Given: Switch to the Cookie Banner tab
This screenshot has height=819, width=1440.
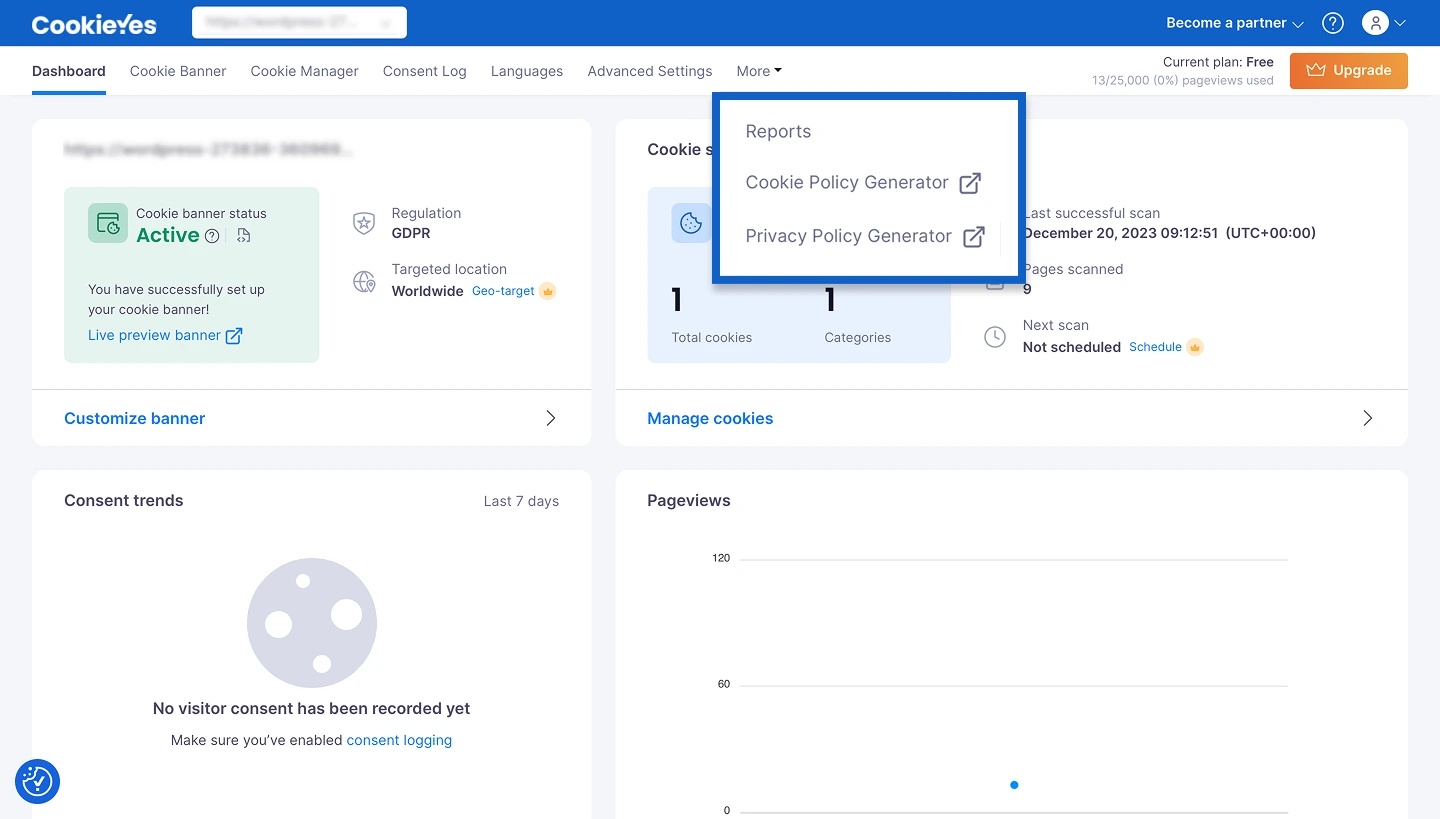Looking at the screenshot, I should [178, 71].
